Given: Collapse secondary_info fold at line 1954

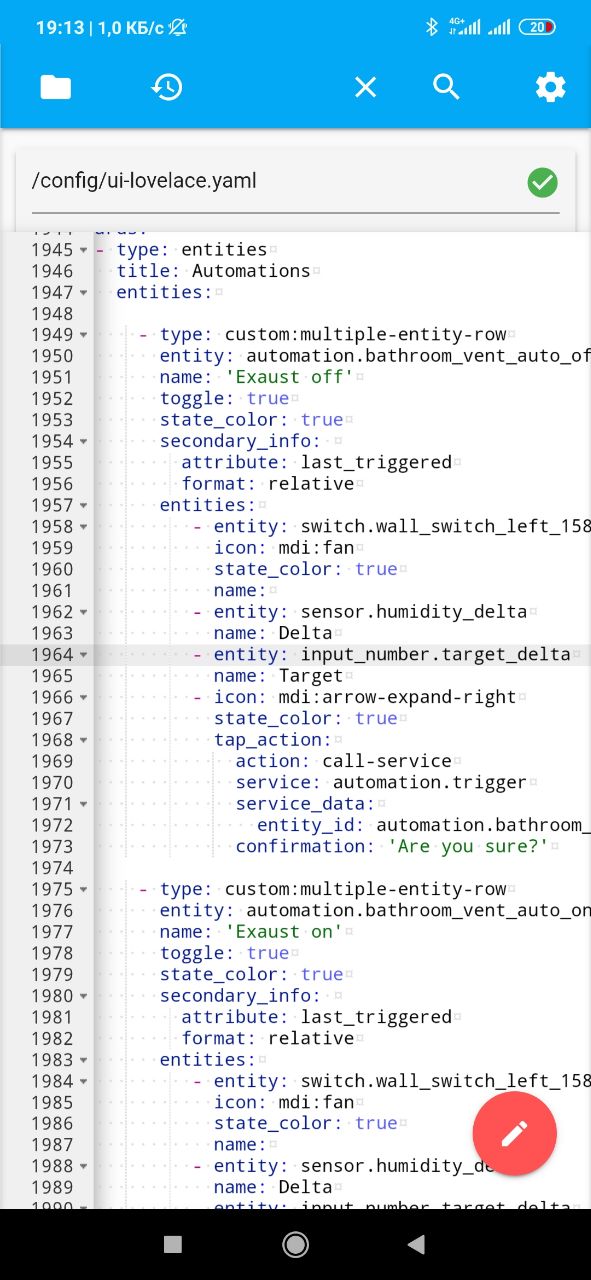Looking at the screenshot, I should [x=83, y=441].
